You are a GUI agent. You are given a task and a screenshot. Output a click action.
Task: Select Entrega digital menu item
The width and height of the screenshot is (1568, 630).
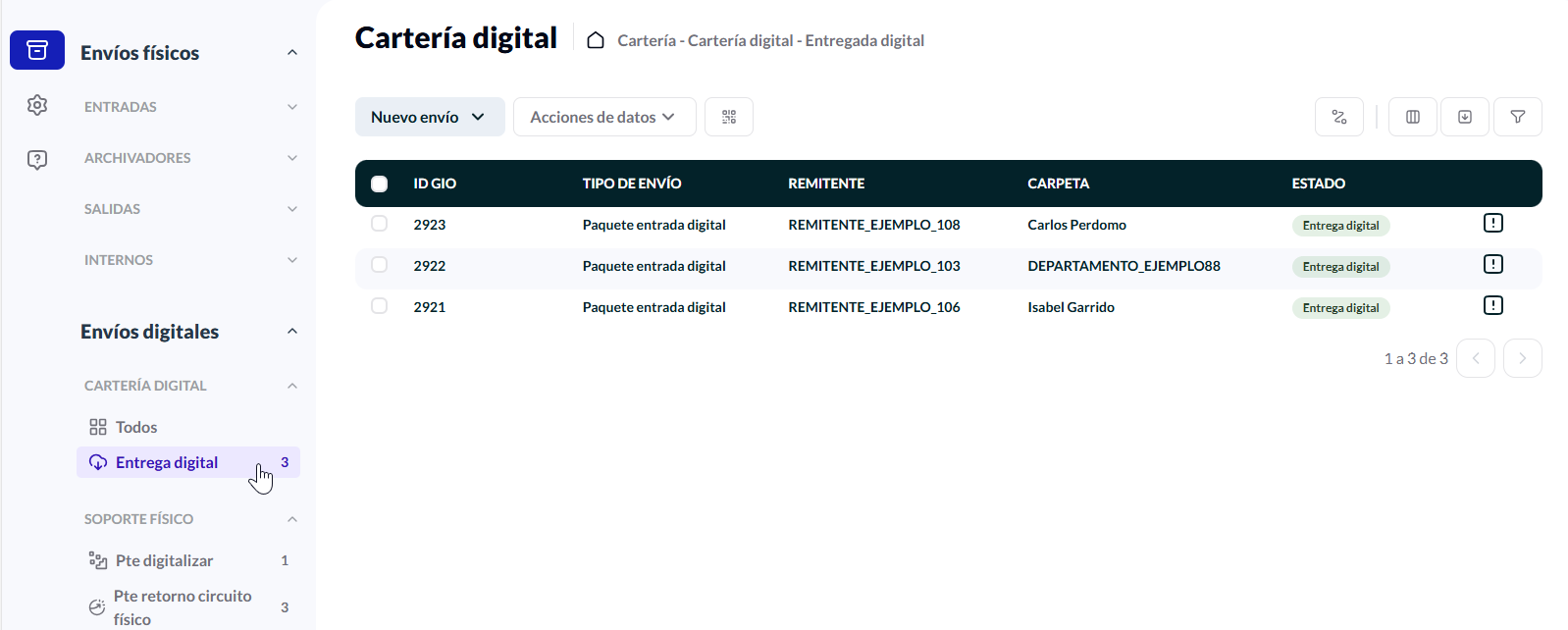(188, 462)
